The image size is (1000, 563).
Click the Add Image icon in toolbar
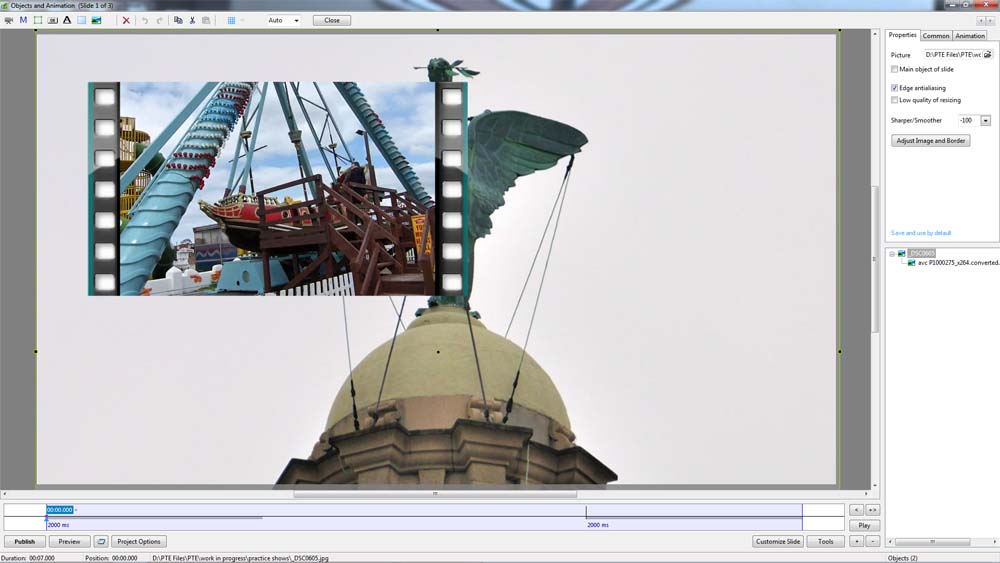[x=96, y=20]
